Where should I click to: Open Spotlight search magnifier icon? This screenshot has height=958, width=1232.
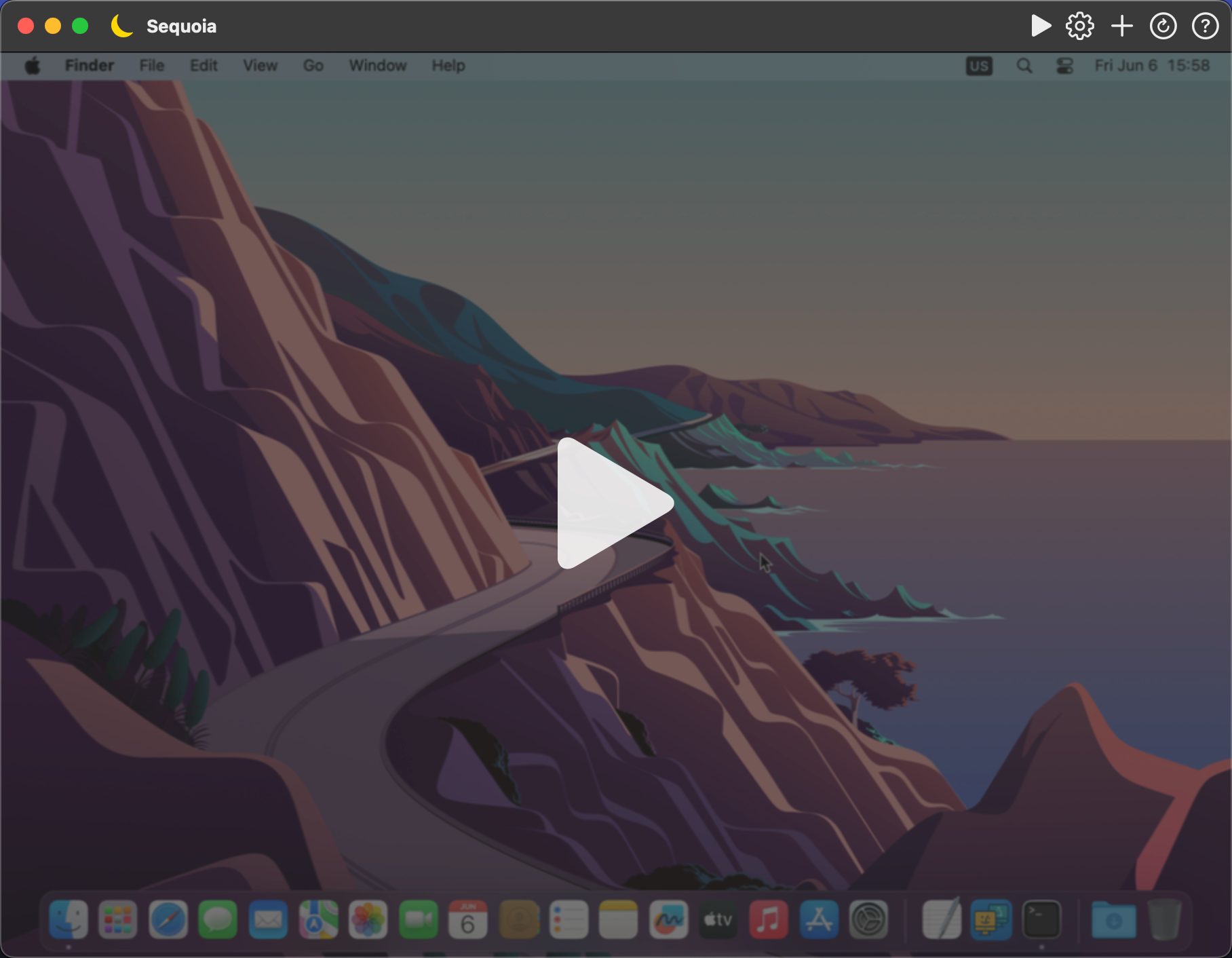tap(1024, 66)
